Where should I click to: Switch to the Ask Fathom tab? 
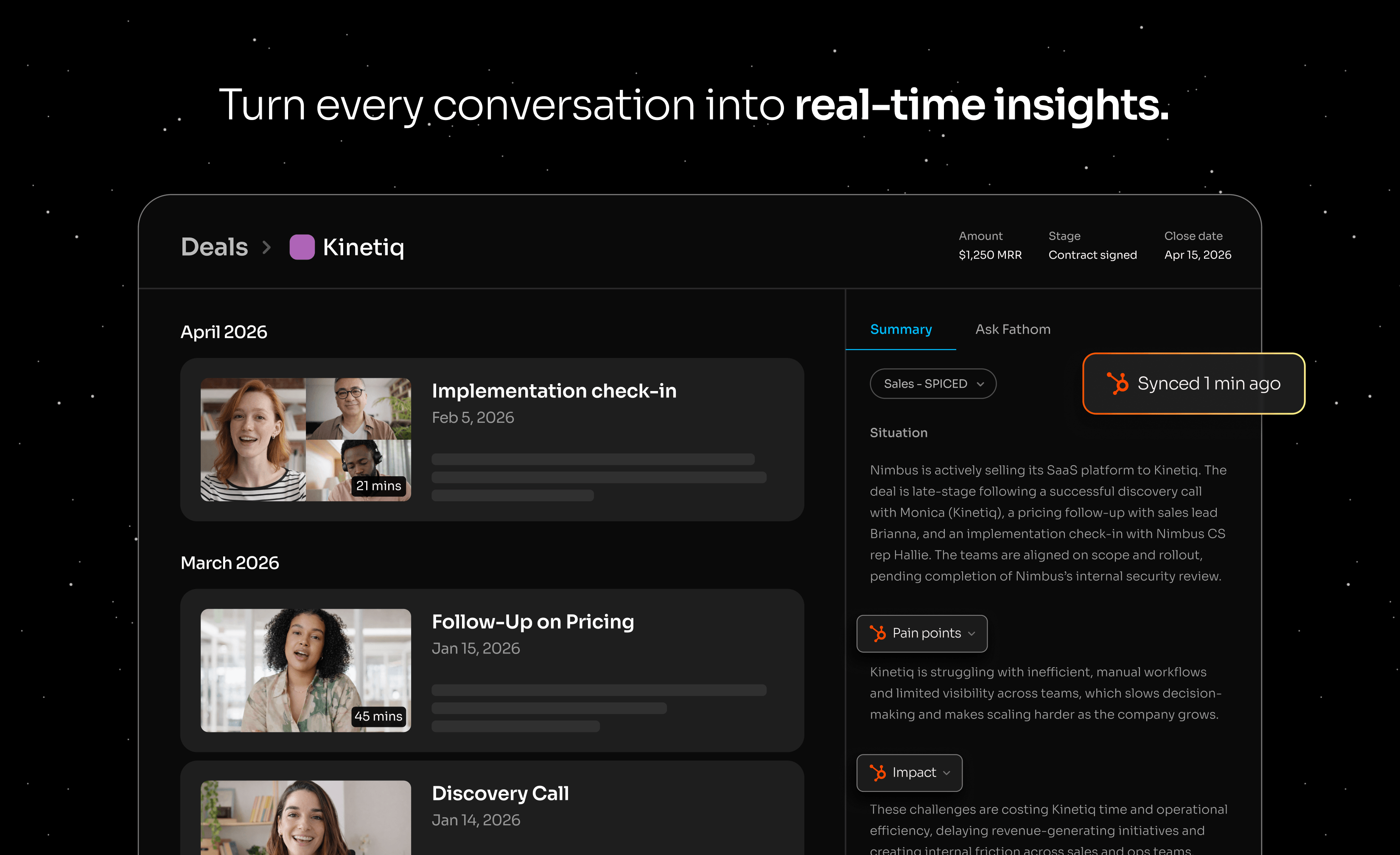1013,330
